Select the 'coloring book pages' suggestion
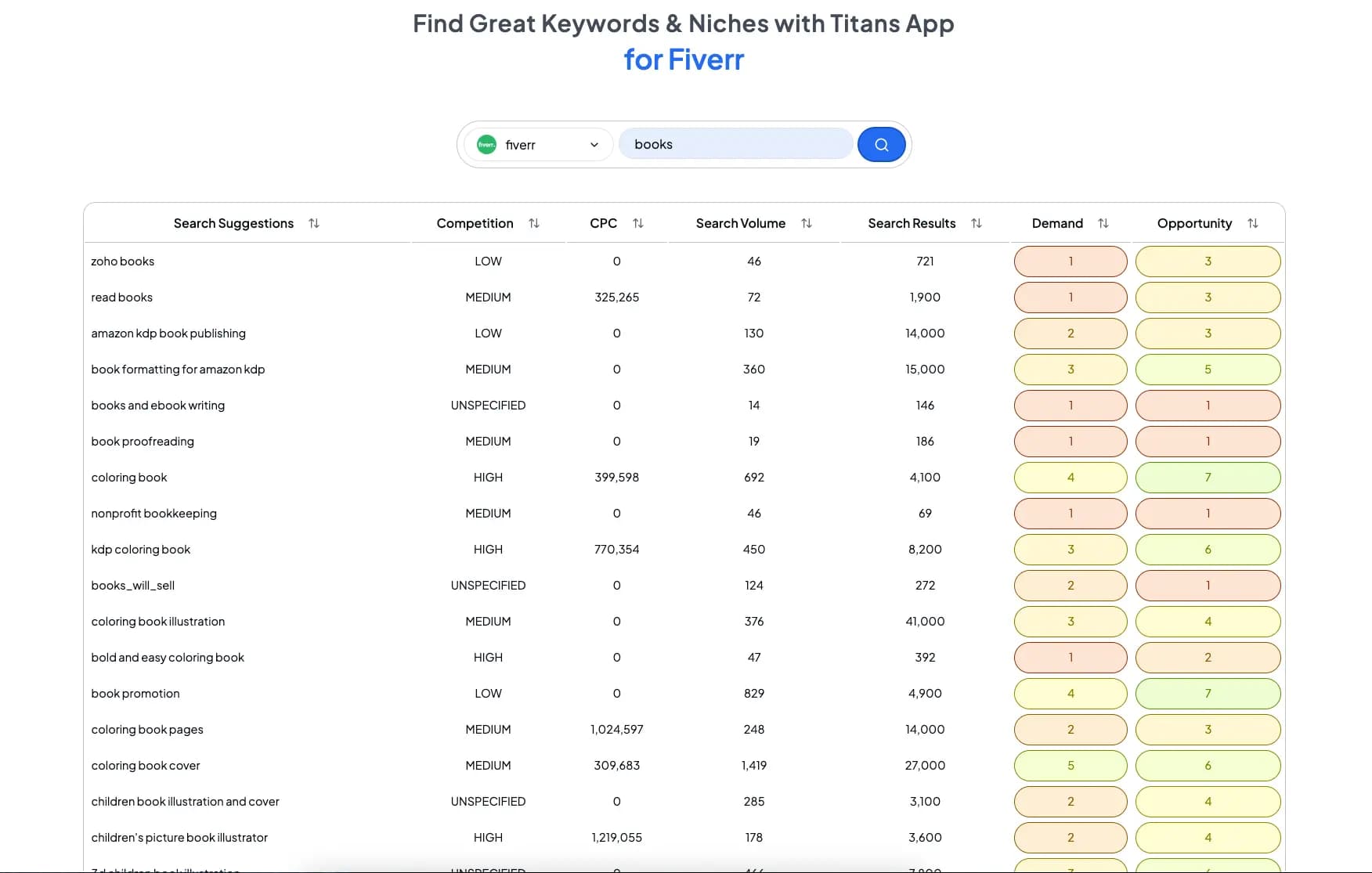 (146, 730)
